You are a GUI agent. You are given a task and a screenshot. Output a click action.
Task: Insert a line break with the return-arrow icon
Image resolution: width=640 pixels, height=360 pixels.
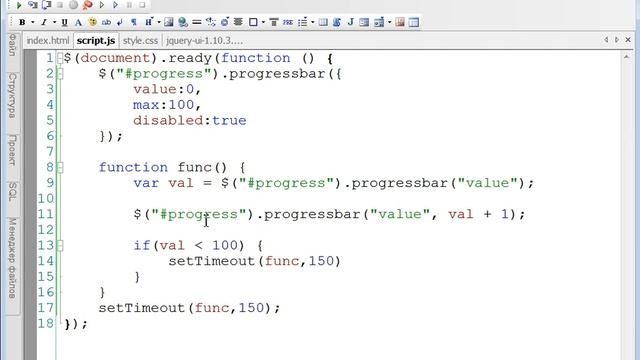[x=120, y=22]
